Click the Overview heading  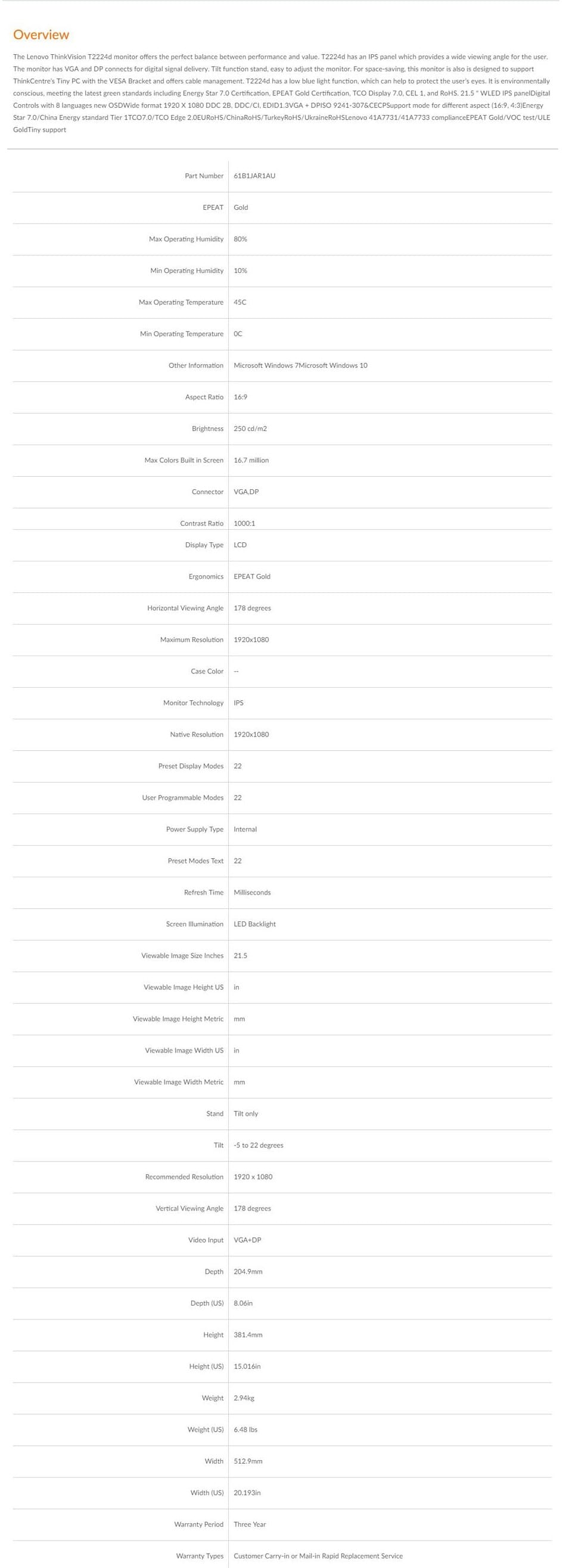point(41,35)
